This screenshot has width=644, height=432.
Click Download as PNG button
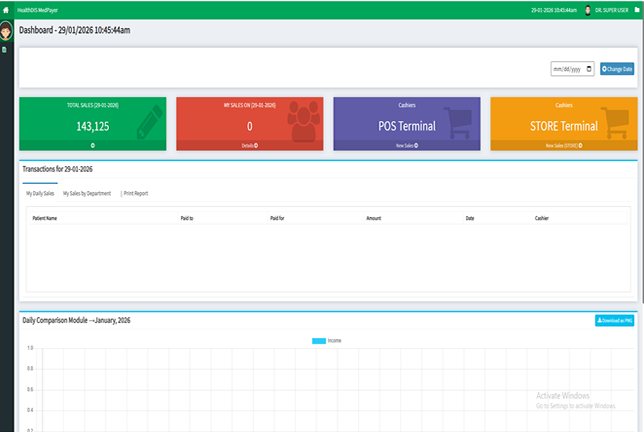pos(614,321)
